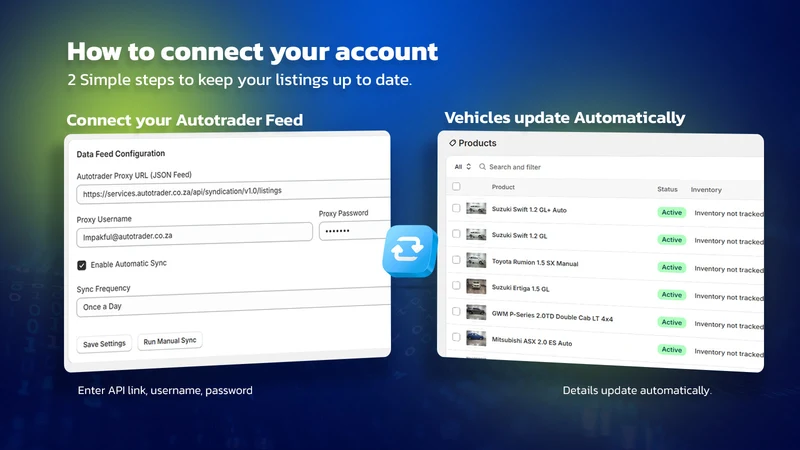Click the Data Feed Configuration heading
Screen dimensions: 800x450
(120, 154)
